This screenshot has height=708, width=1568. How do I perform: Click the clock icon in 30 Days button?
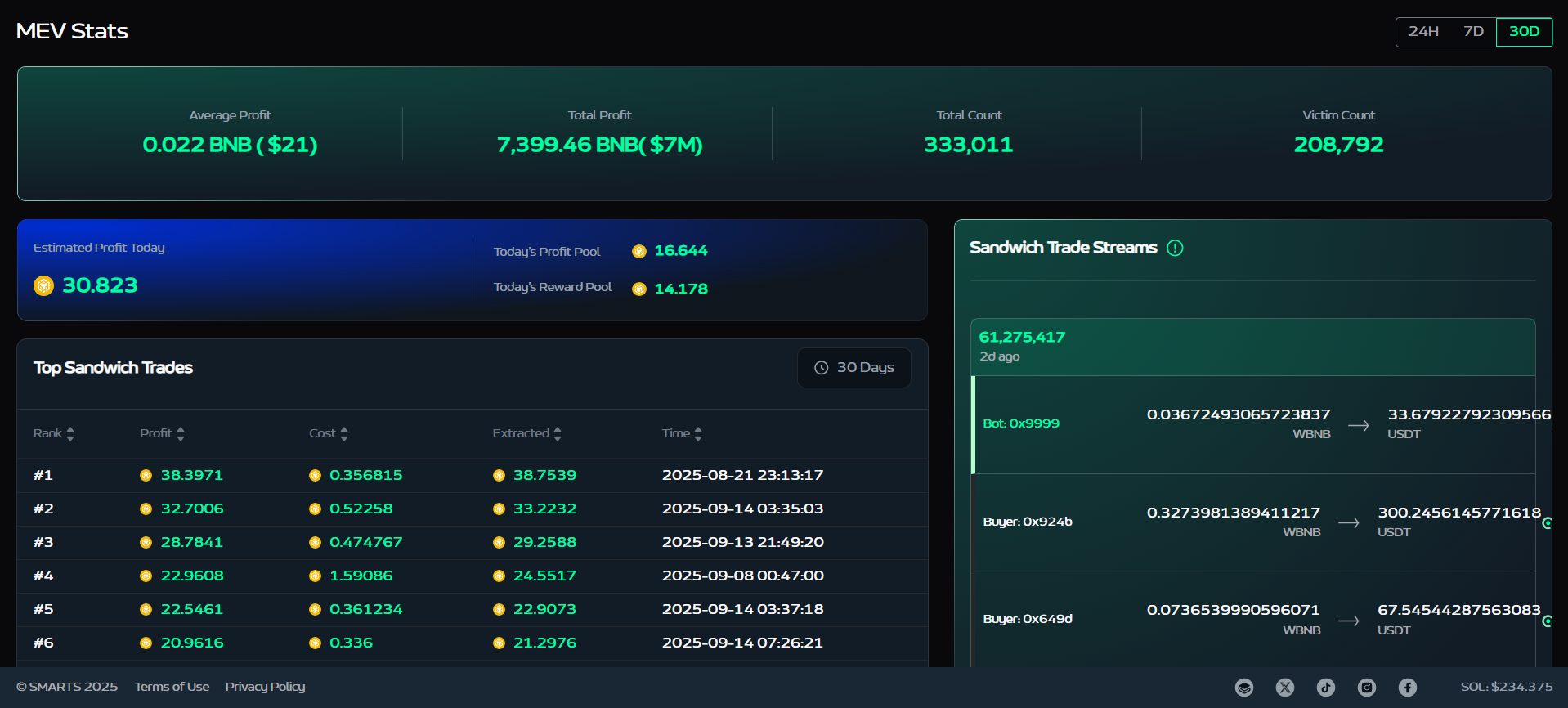(x=822, y=368)
